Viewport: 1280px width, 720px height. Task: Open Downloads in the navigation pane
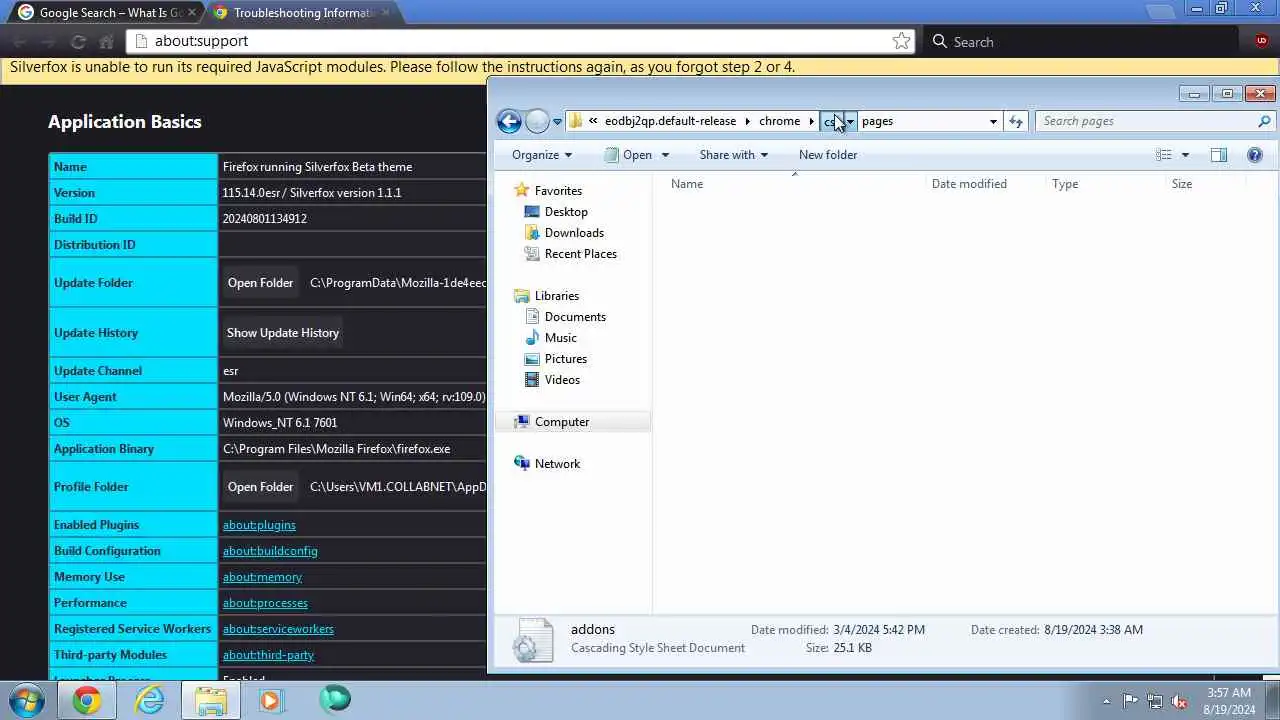click(574, 233)
